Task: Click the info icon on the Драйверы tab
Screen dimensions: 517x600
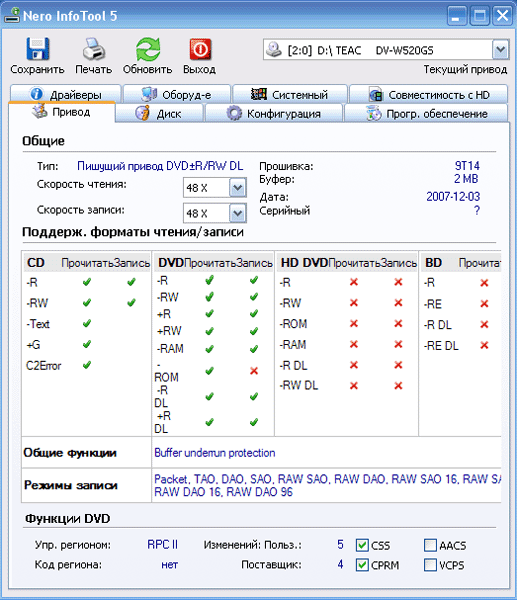Action: tap(37, 93)
